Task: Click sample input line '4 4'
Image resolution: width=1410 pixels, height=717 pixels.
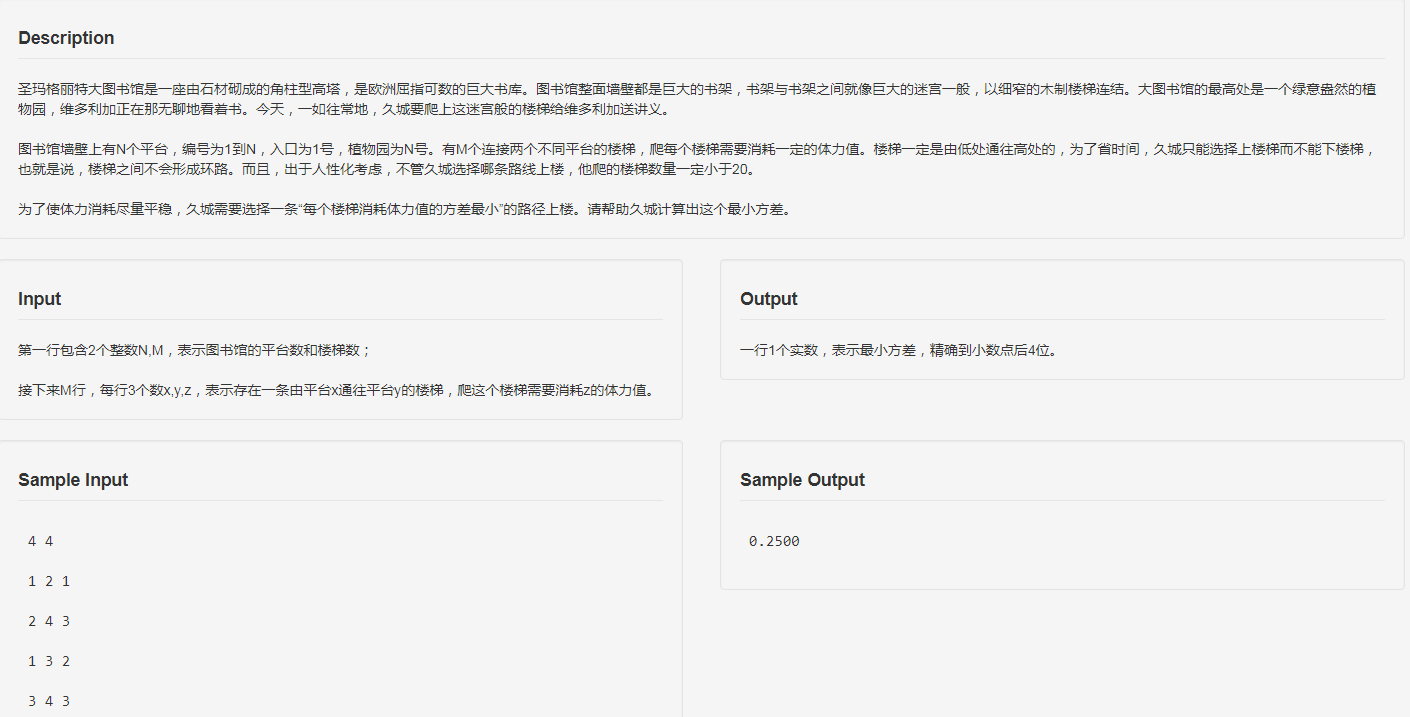Action: coord(41,541)
